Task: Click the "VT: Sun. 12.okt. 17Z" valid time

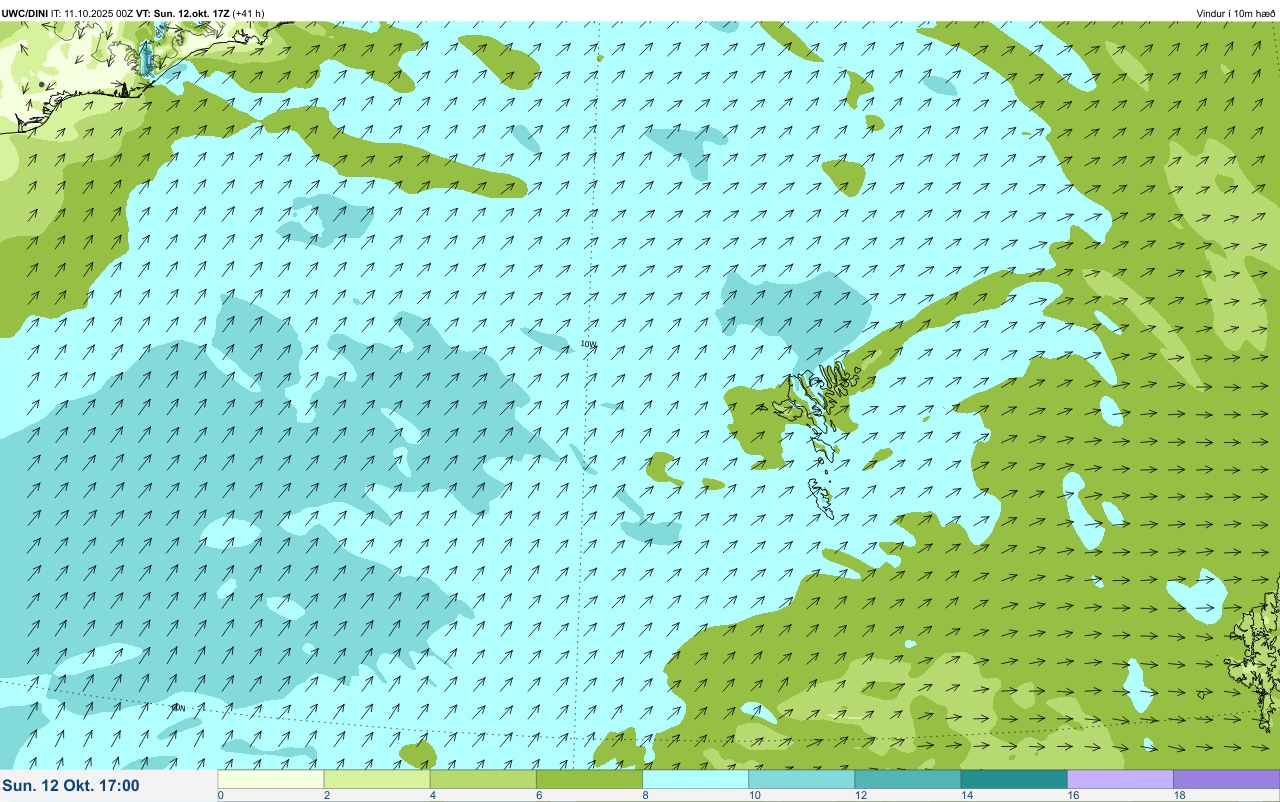Action: click(x=182, y=14)
